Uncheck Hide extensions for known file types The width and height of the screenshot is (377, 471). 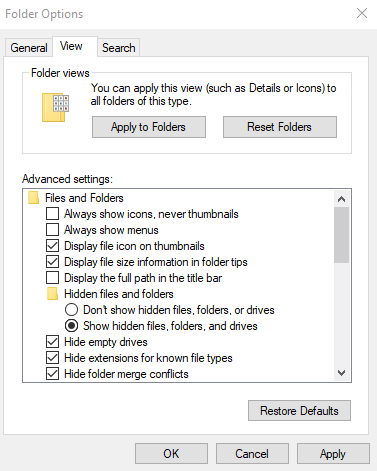coord(53,358)
